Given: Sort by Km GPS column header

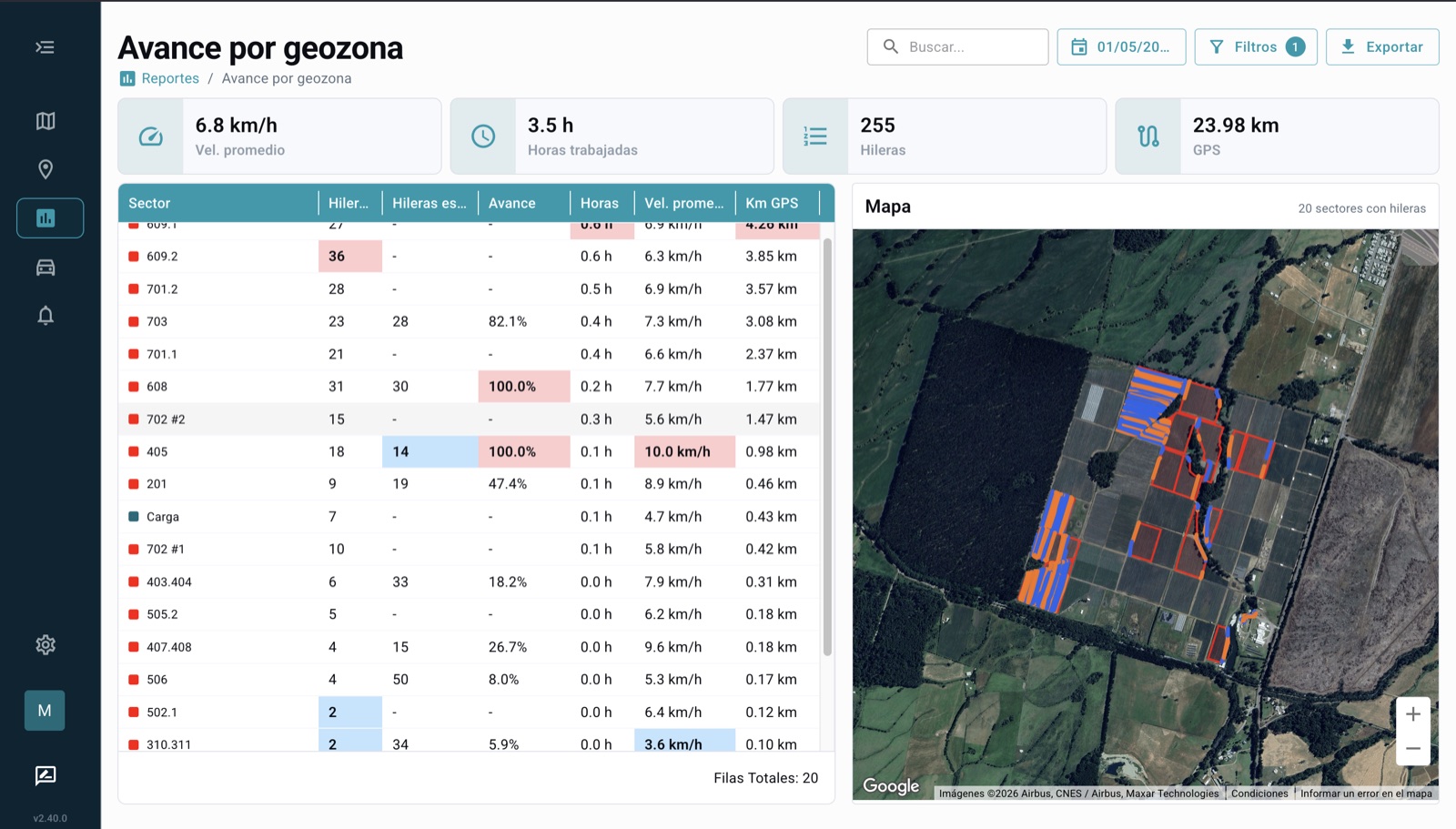Looking at the screenshot, I should pyautogui.click(x=777, y=203).
